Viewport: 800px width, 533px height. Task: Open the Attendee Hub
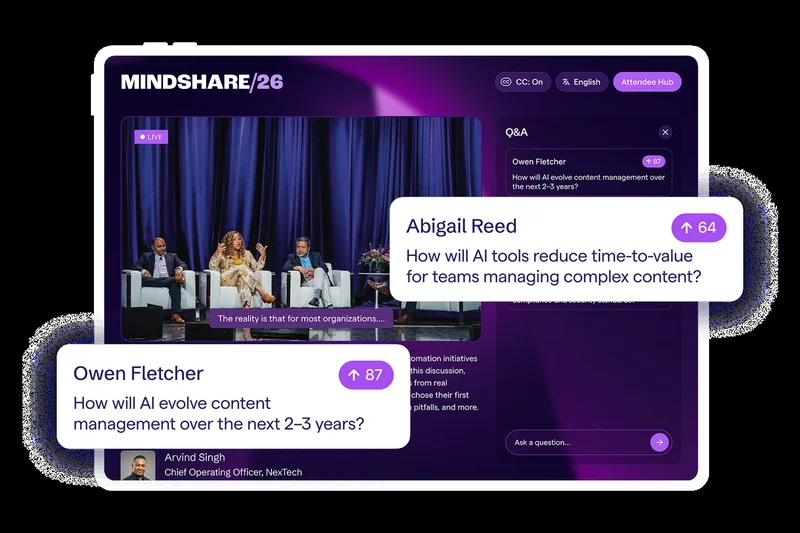click(646, 82)
